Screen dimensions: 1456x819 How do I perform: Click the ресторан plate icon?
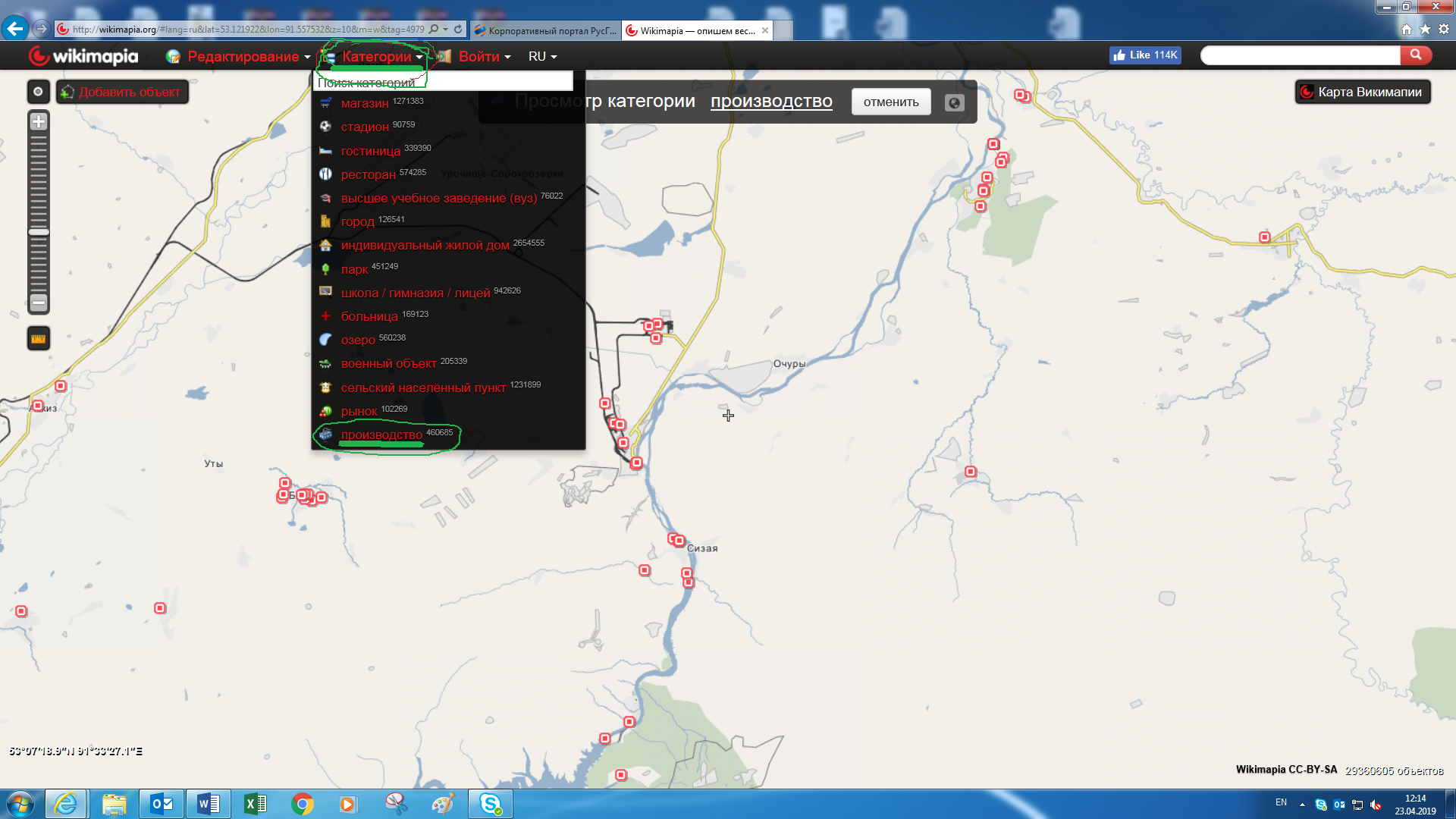coord(325,174)
